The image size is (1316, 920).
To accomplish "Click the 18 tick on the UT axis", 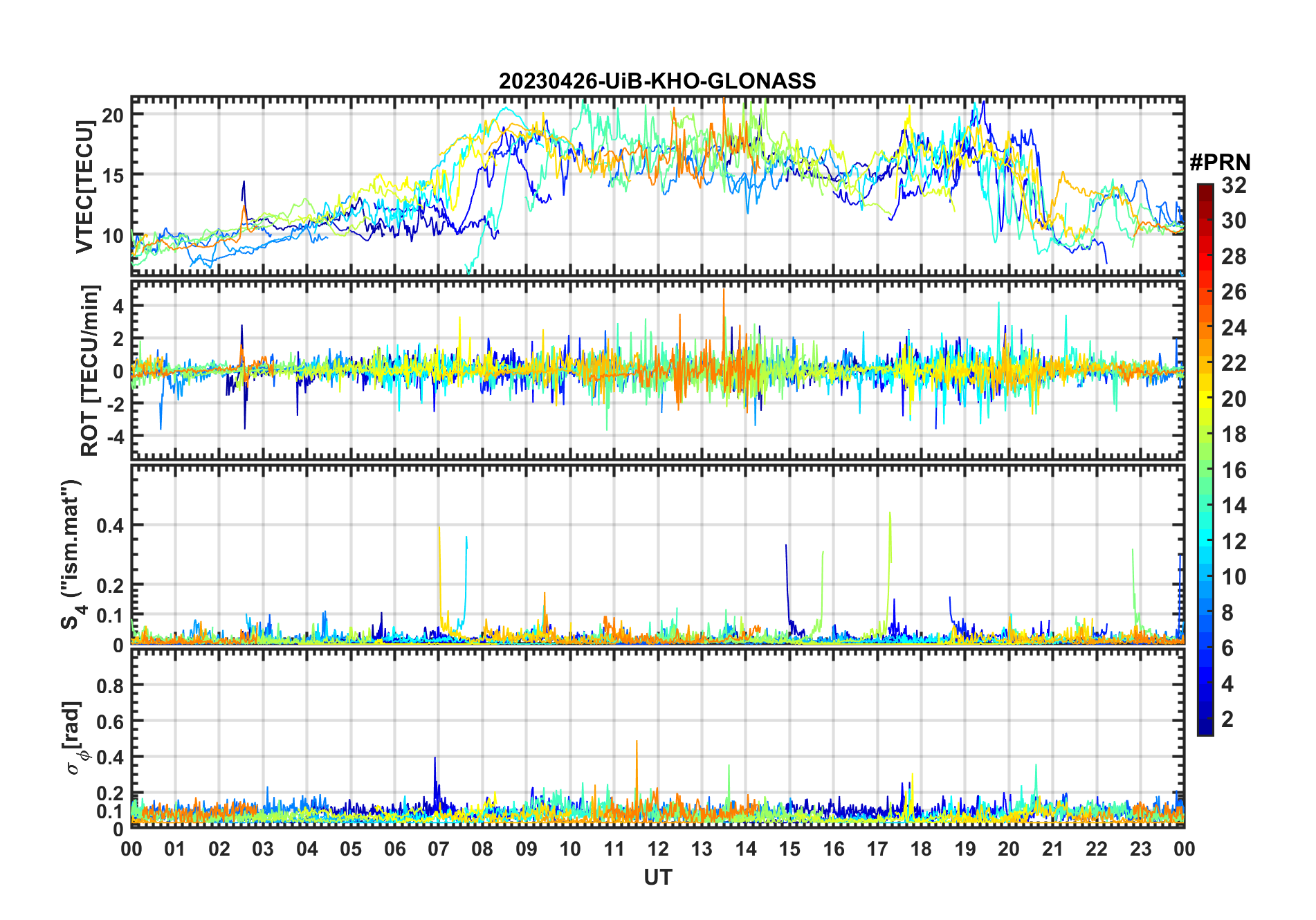I will tap(921, 849).
